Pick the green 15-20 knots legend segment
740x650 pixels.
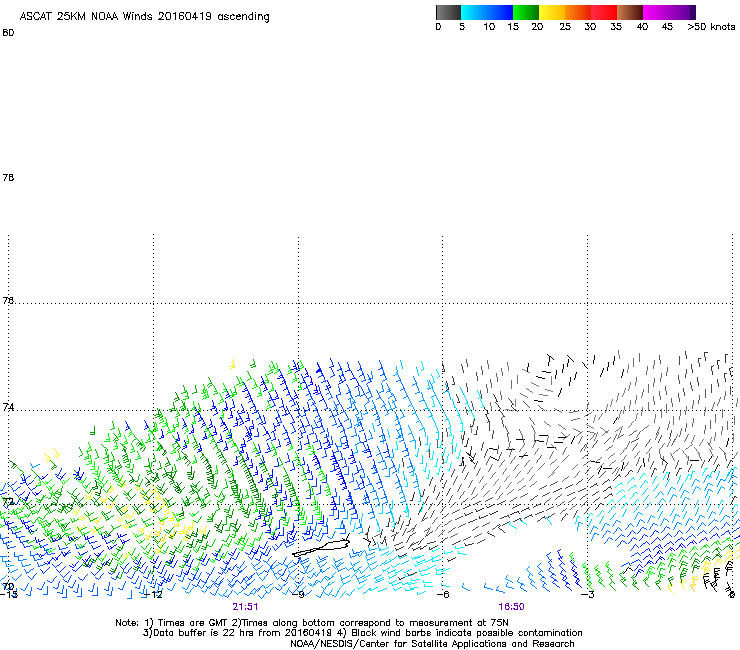(x=526, y=12)
